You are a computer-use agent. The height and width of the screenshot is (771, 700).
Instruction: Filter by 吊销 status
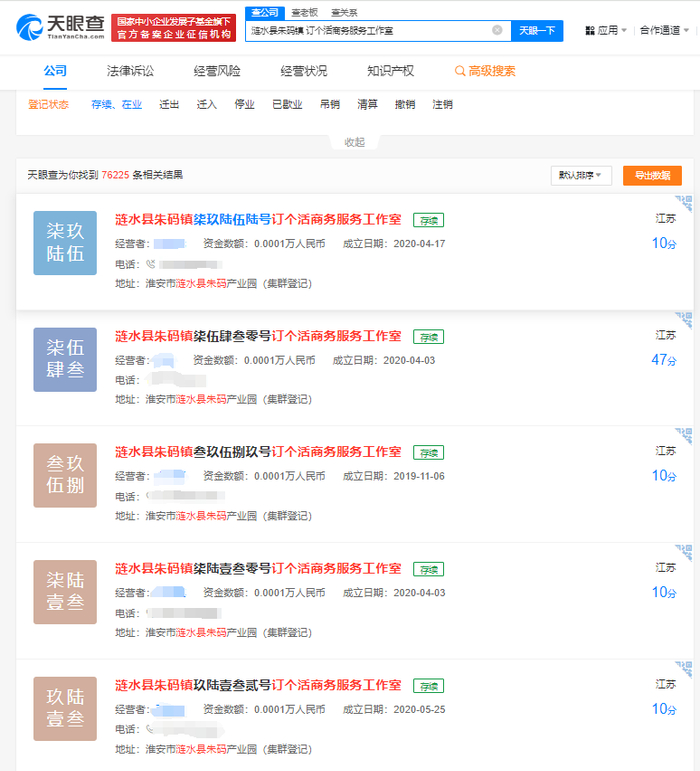click(330, 104)
